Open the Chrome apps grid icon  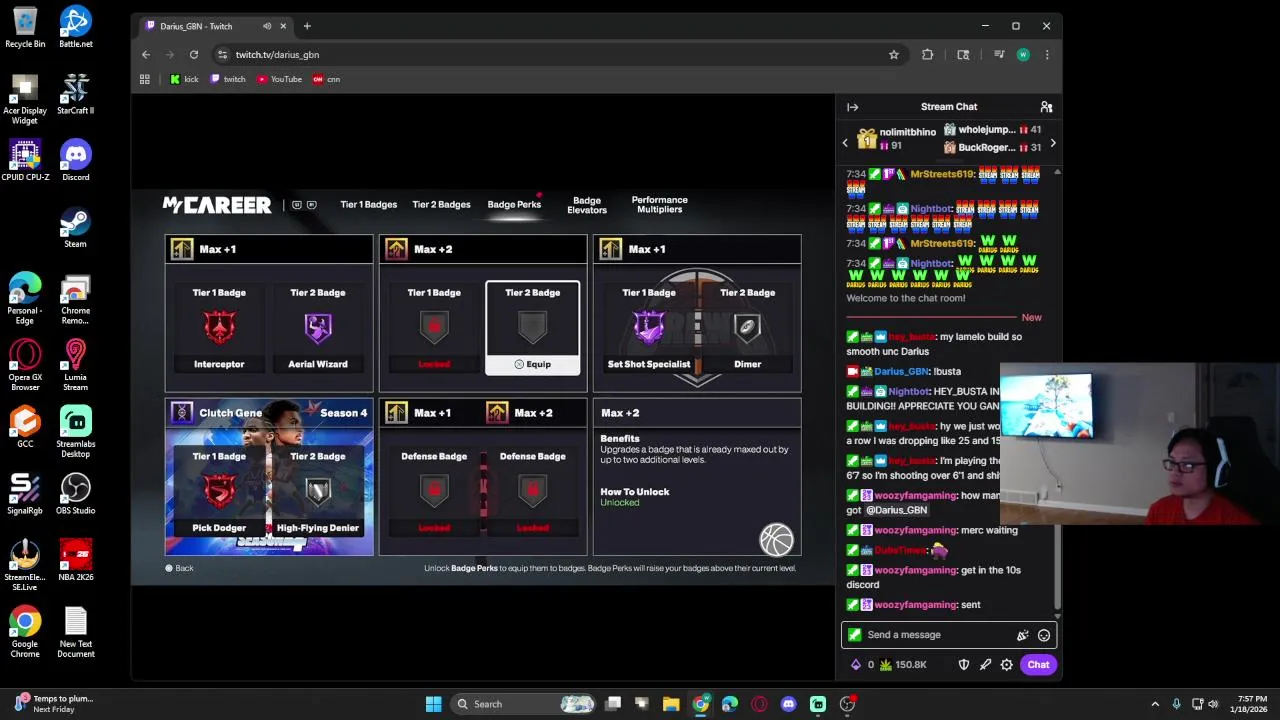click(x=145, y=79)
